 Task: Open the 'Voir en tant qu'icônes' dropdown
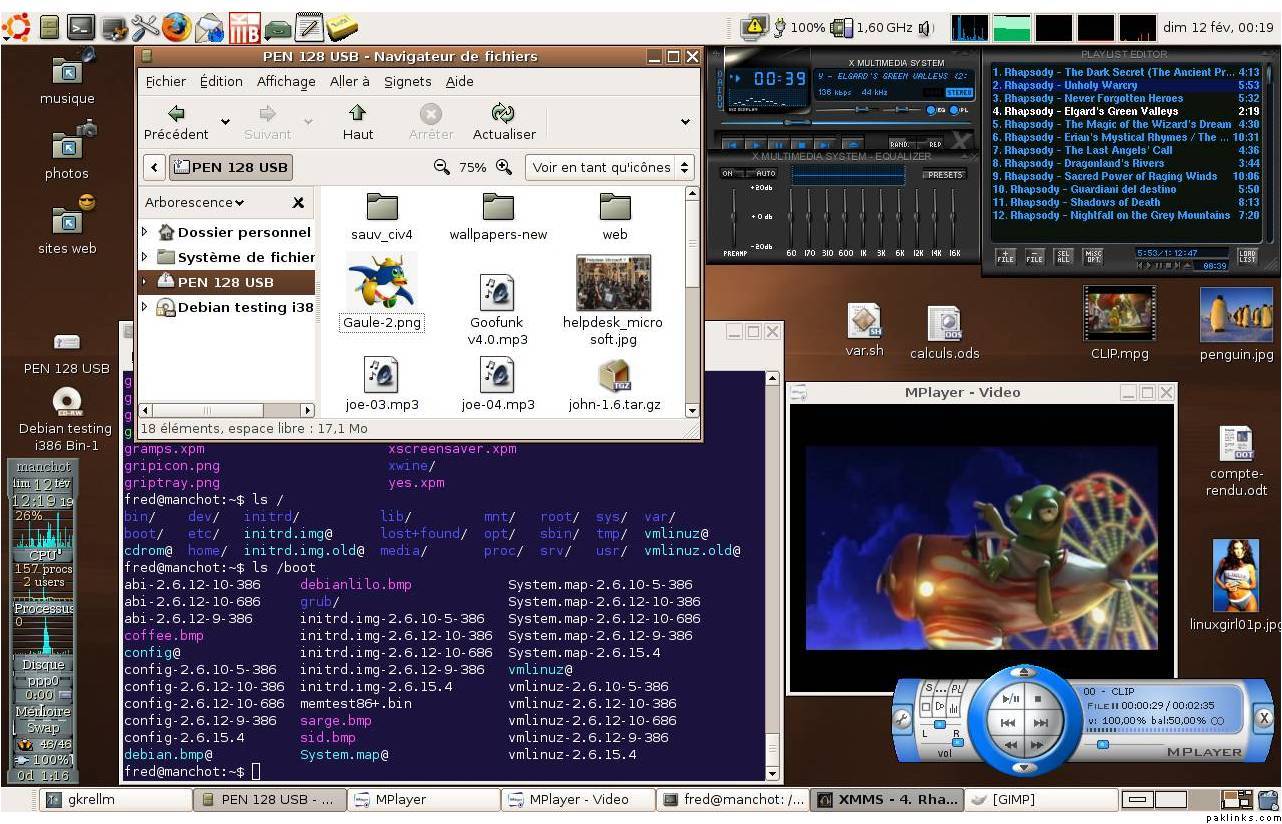coord(610,168)
